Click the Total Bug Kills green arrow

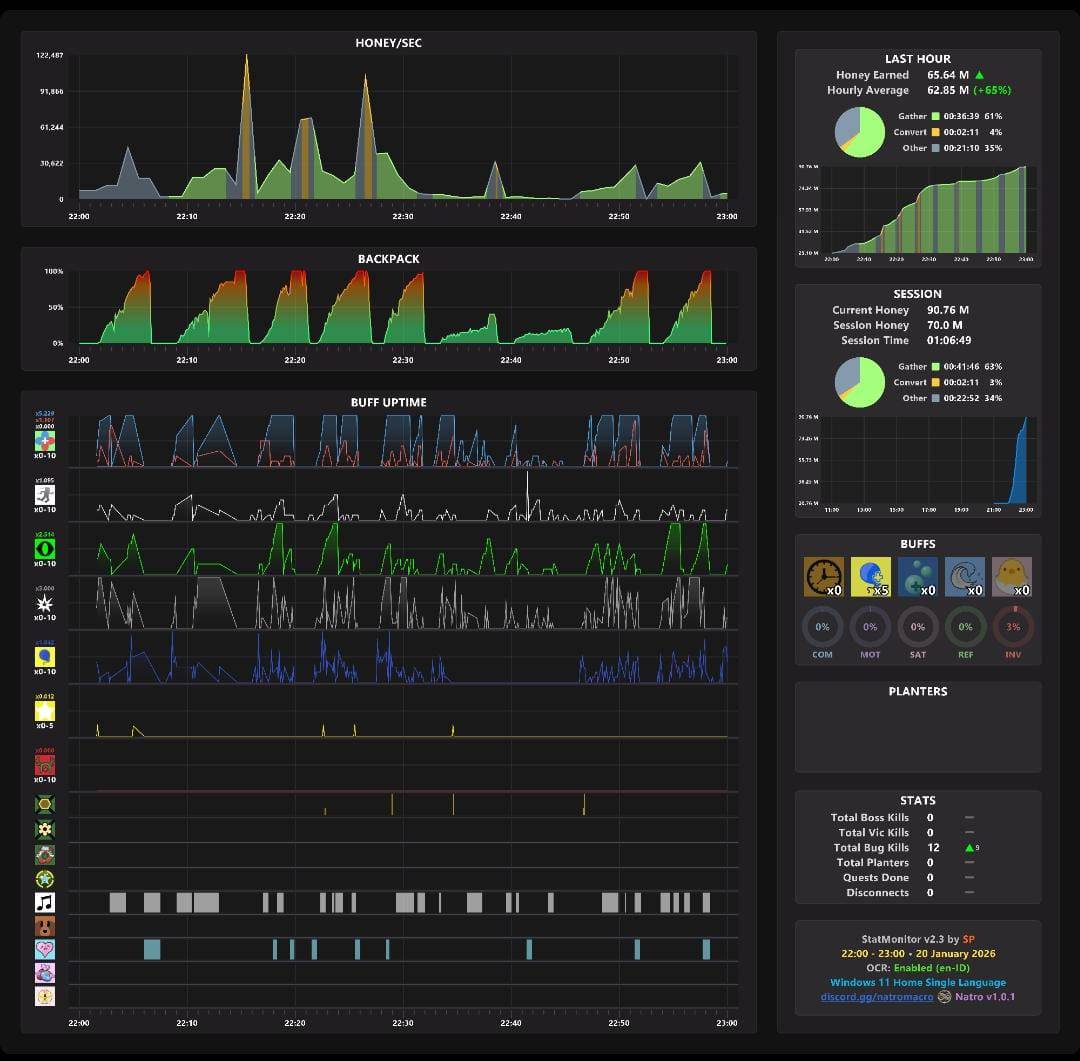pos(969,848)
